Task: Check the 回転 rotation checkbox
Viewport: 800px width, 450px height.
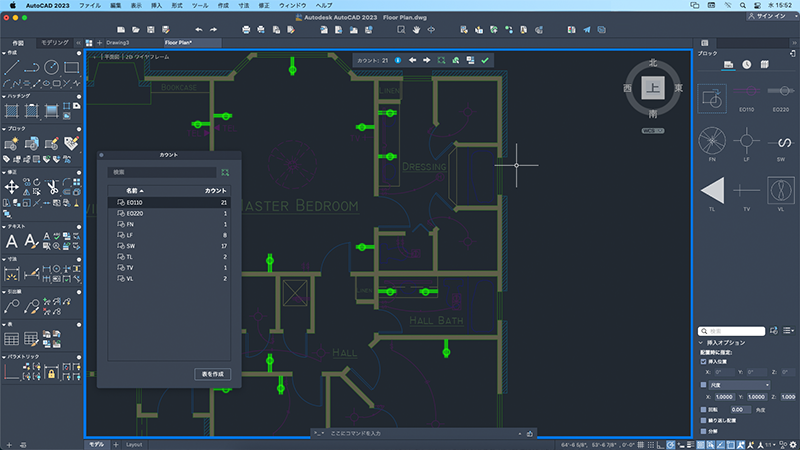Action: [x=703, y=409]
